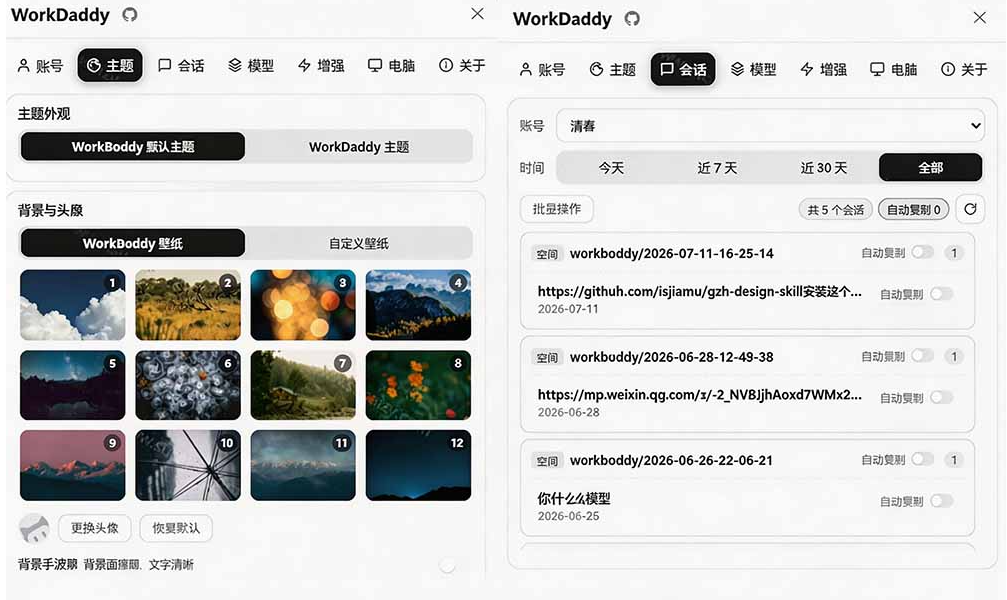Pick wallpaper 1 clouds thumbnail

pos(73,305)
